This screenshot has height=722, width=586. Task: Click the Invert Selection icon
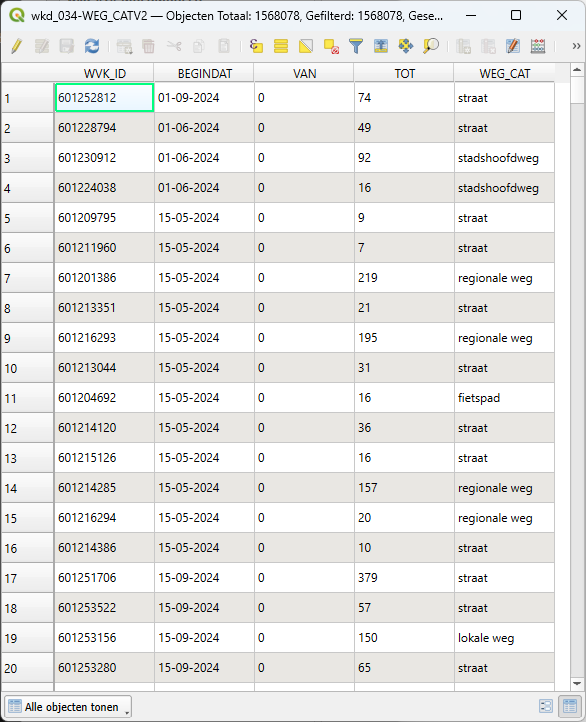point(306,46)
